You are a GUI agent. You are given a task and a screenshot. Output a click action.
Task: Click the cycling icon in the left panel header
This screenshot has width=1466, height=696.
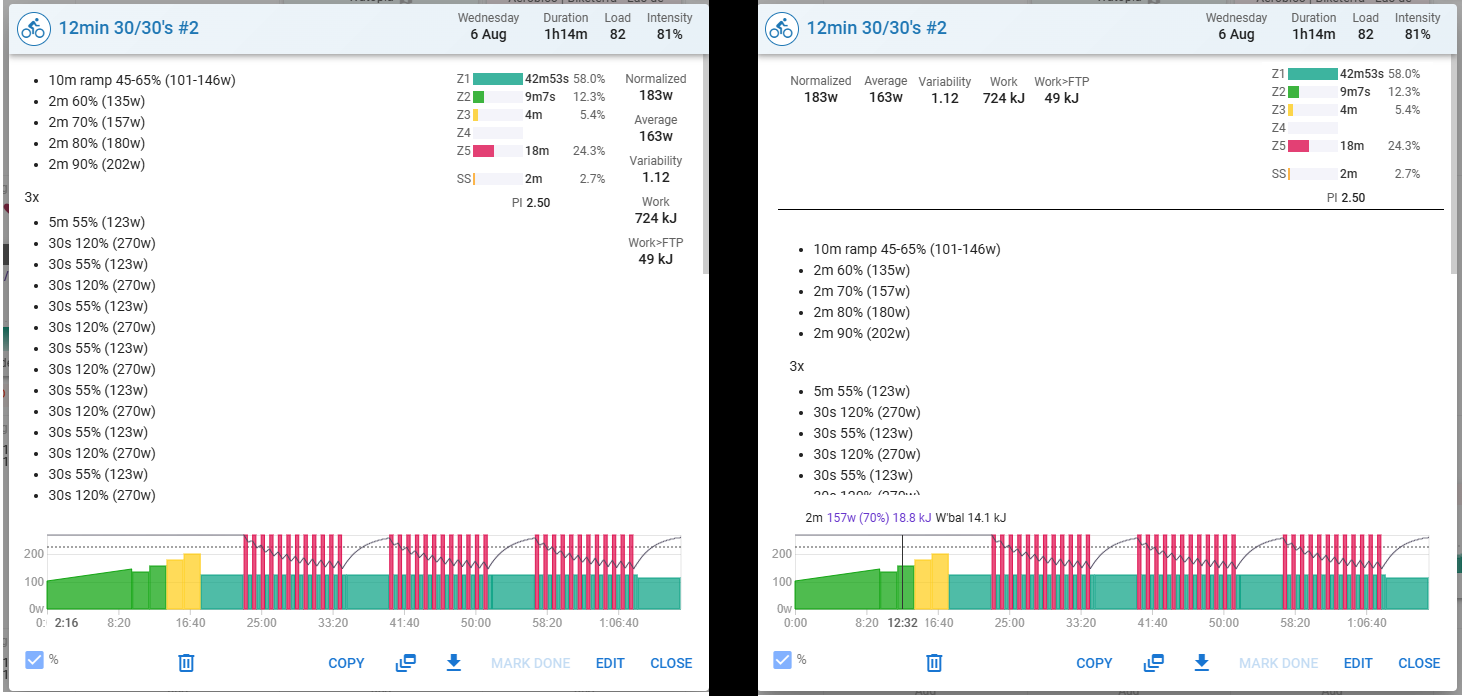[34, 28]
